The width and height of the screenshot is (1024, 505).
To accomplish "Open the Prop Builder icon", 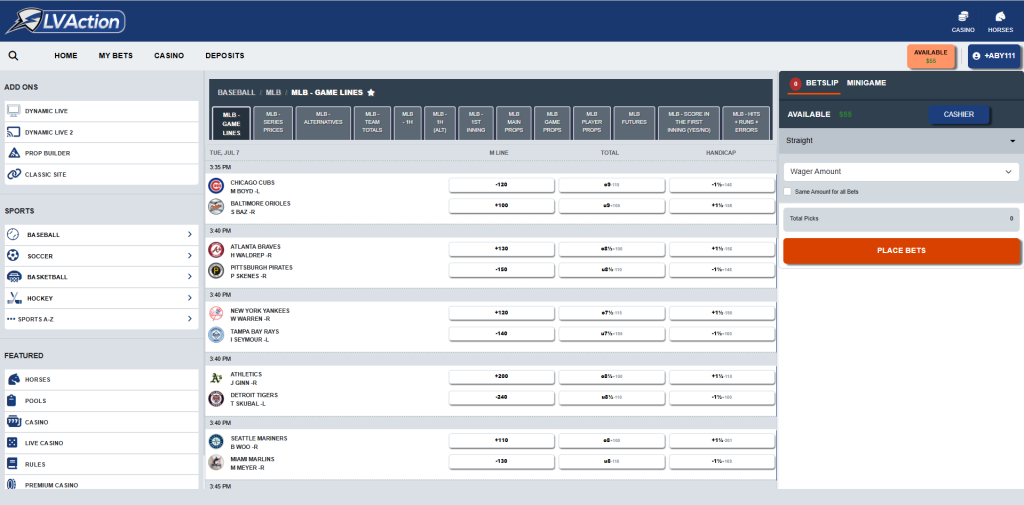I will pyautogui.click(x=13, y=153).
